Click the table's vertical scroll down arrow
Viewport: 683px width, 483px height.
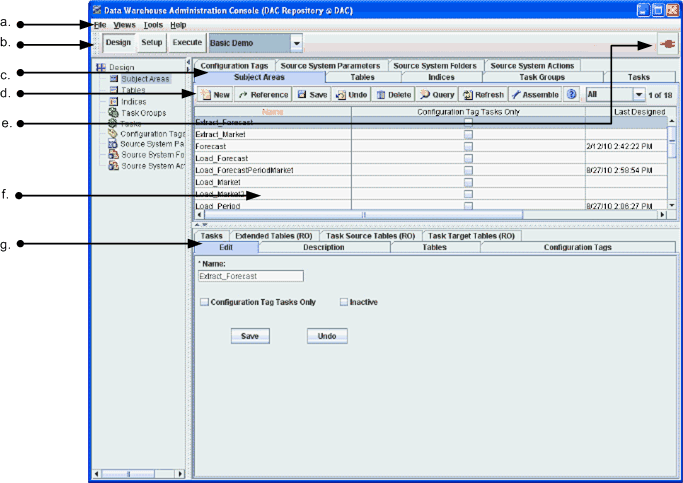672,205
